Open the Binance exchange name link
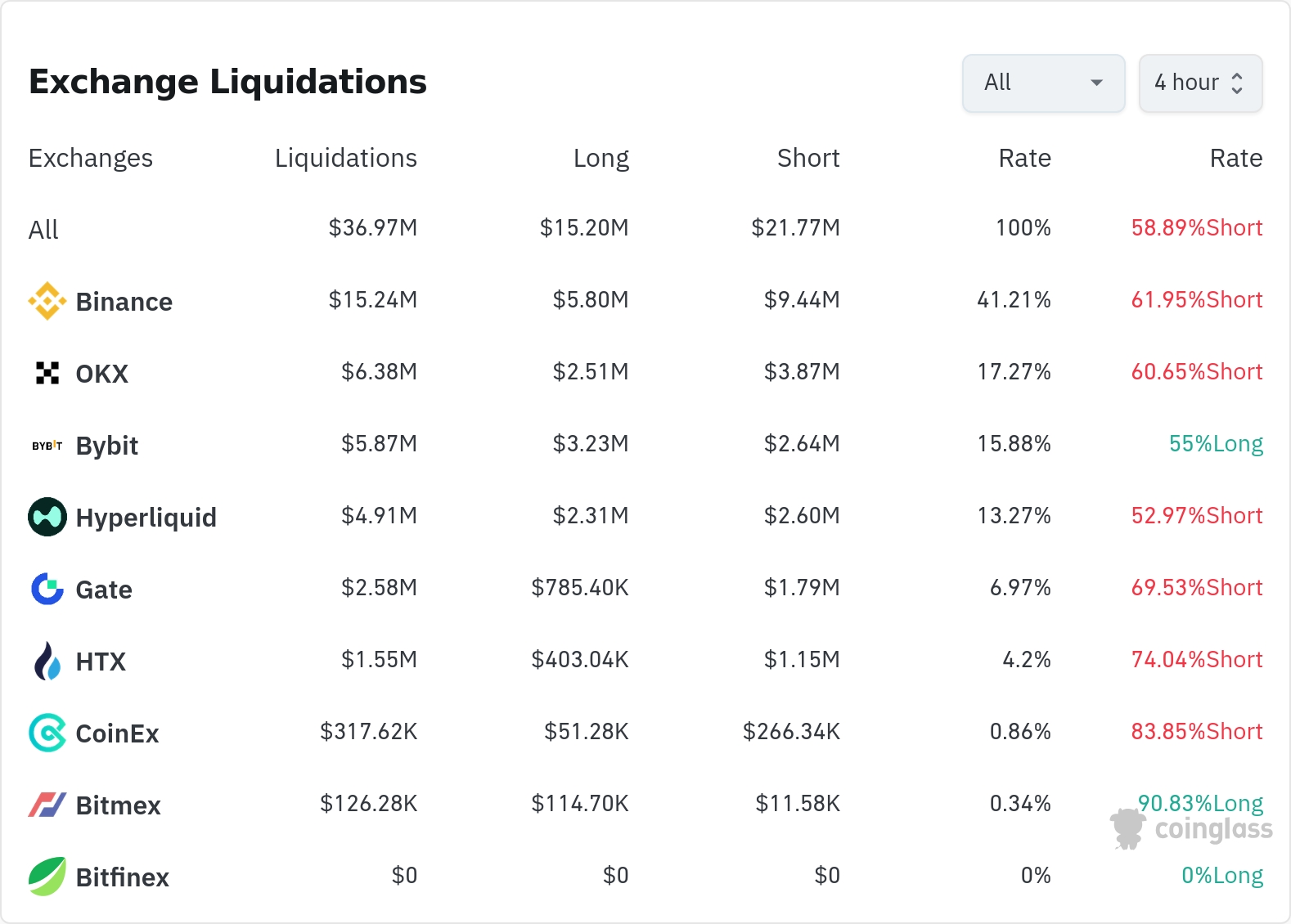Screen dimensions: 1291x924 coord(124,302)
